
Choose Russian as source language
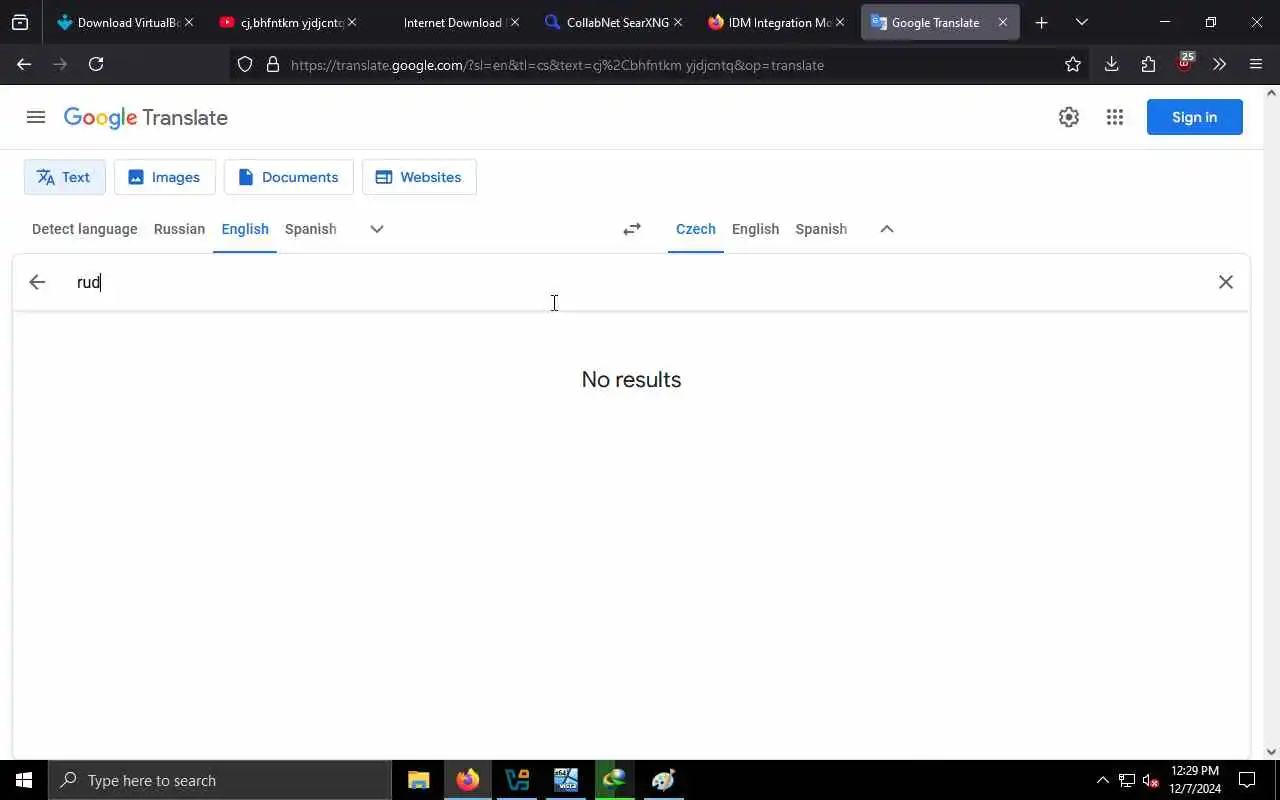[x=179, y=229]
